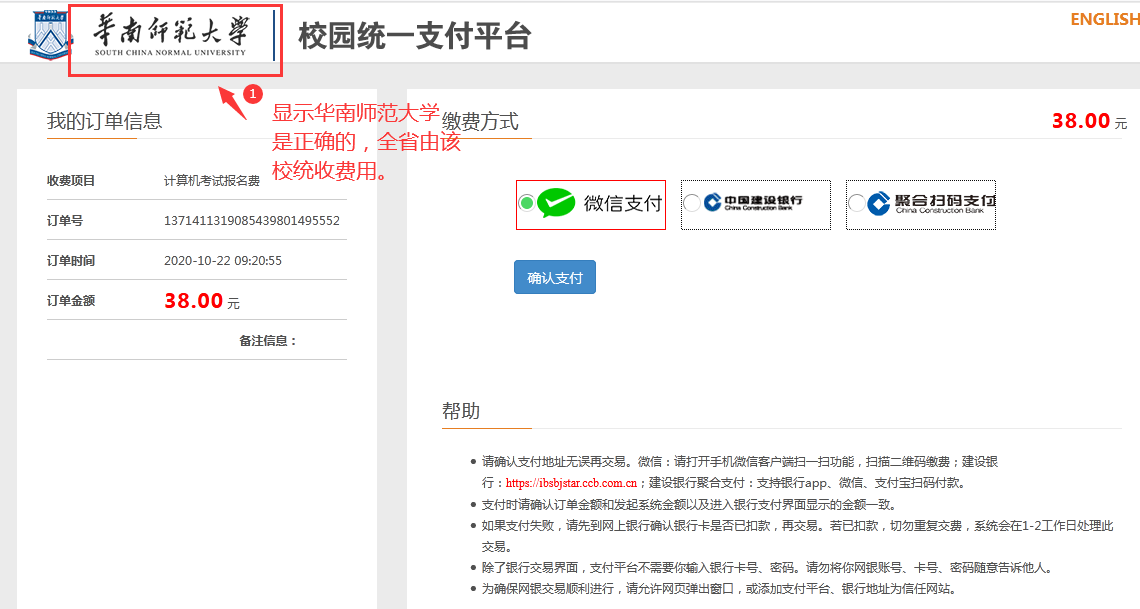Click the red annotation arrow
Screen dimensions: 1140x609
click(x=232, y=101)
